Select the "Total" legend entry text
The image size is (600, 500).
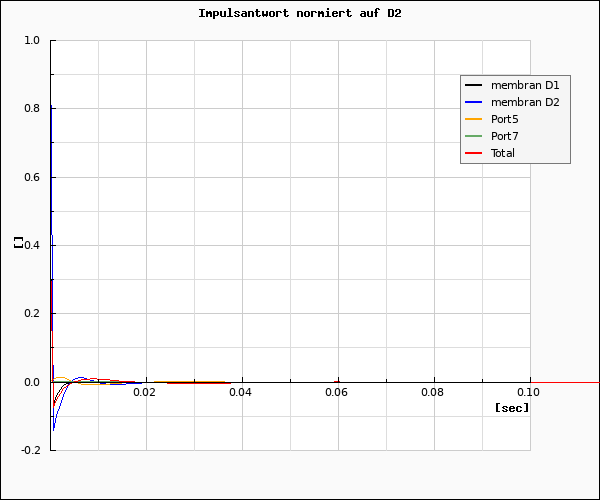[503, 153]
